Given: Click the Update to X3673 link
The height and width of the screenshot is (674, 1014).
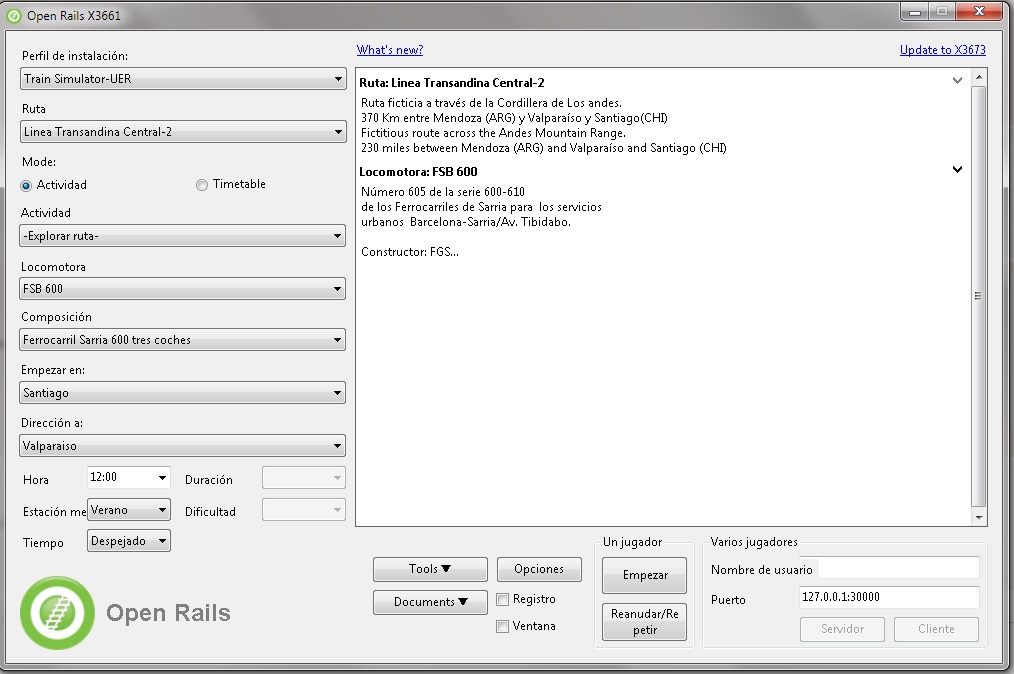Looking at the screenshot, I should [942, 50].
